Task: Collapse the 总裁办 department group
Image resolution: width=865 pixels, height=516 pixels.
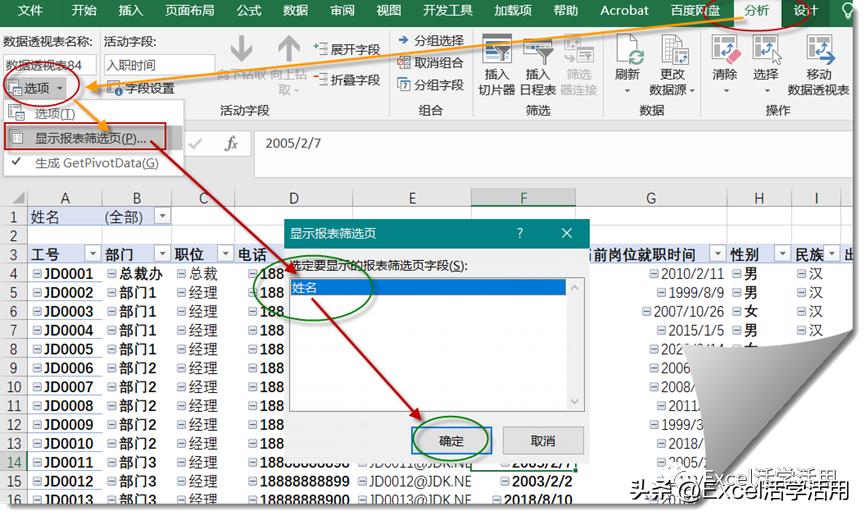Action: coord(111,274)
